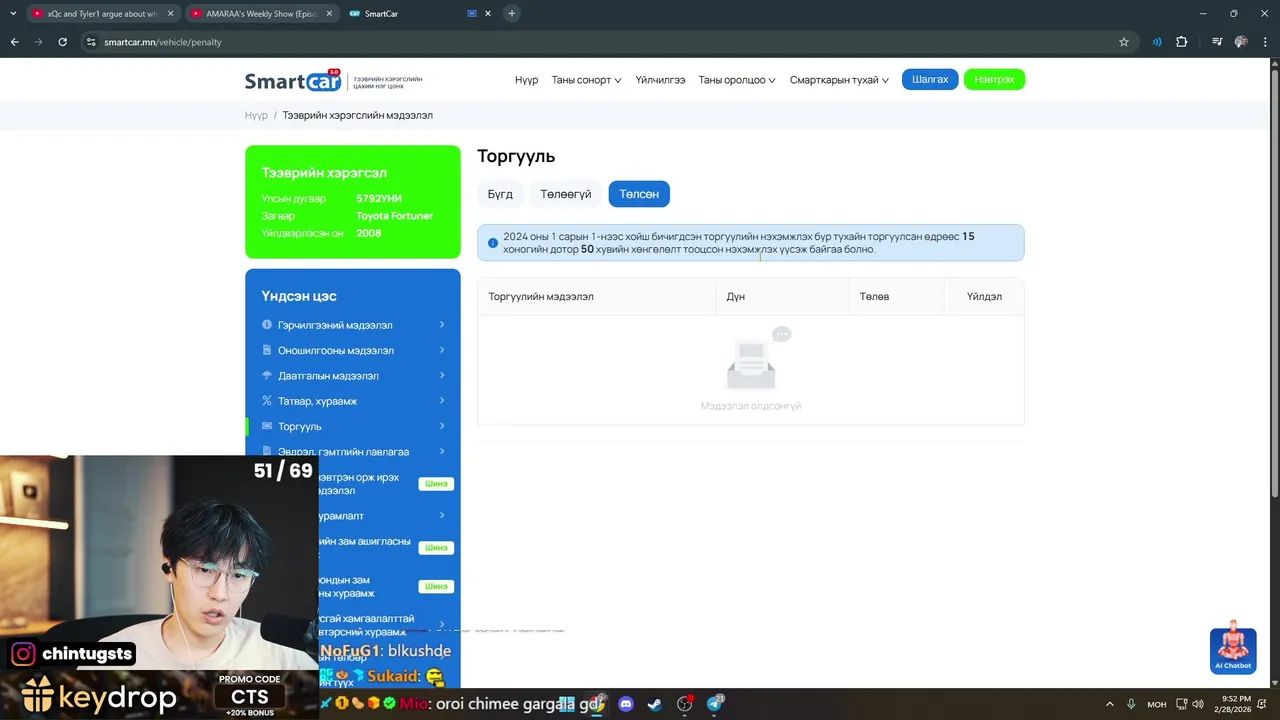Open Эвдрэл, гэмтлийн лавлагаа sidebar item
The width and height of the screenshot is (1280, 720).
tap(353, 451)
